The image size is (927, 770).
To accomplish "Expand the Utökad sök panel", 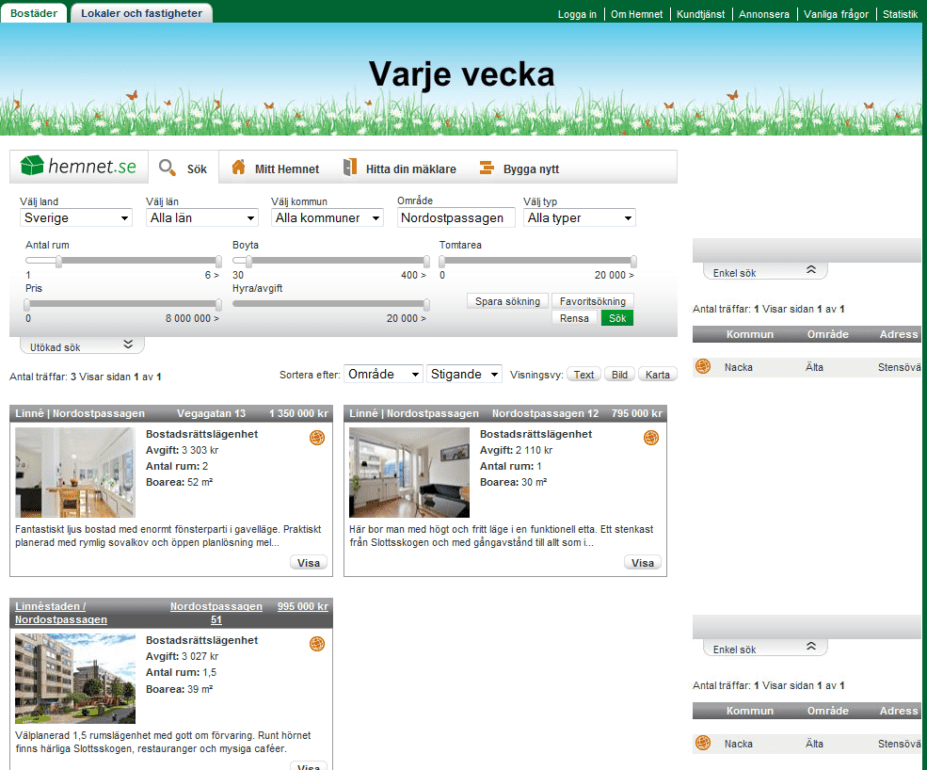I will (82, 346).
